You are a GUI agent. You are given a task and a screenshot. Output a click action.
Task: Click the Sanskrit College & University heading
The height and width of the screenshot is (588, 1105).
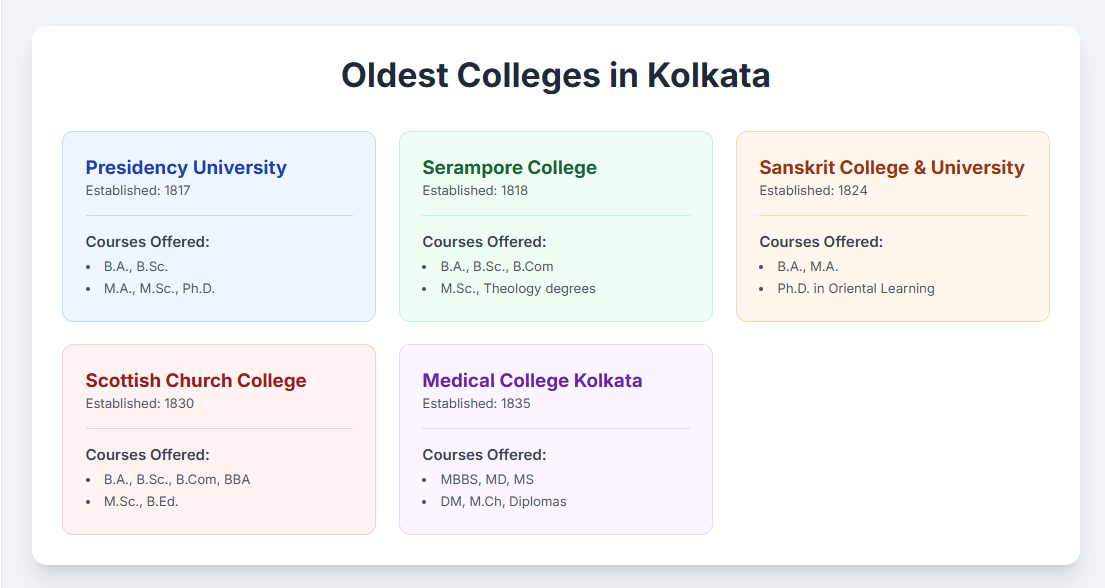891,167
